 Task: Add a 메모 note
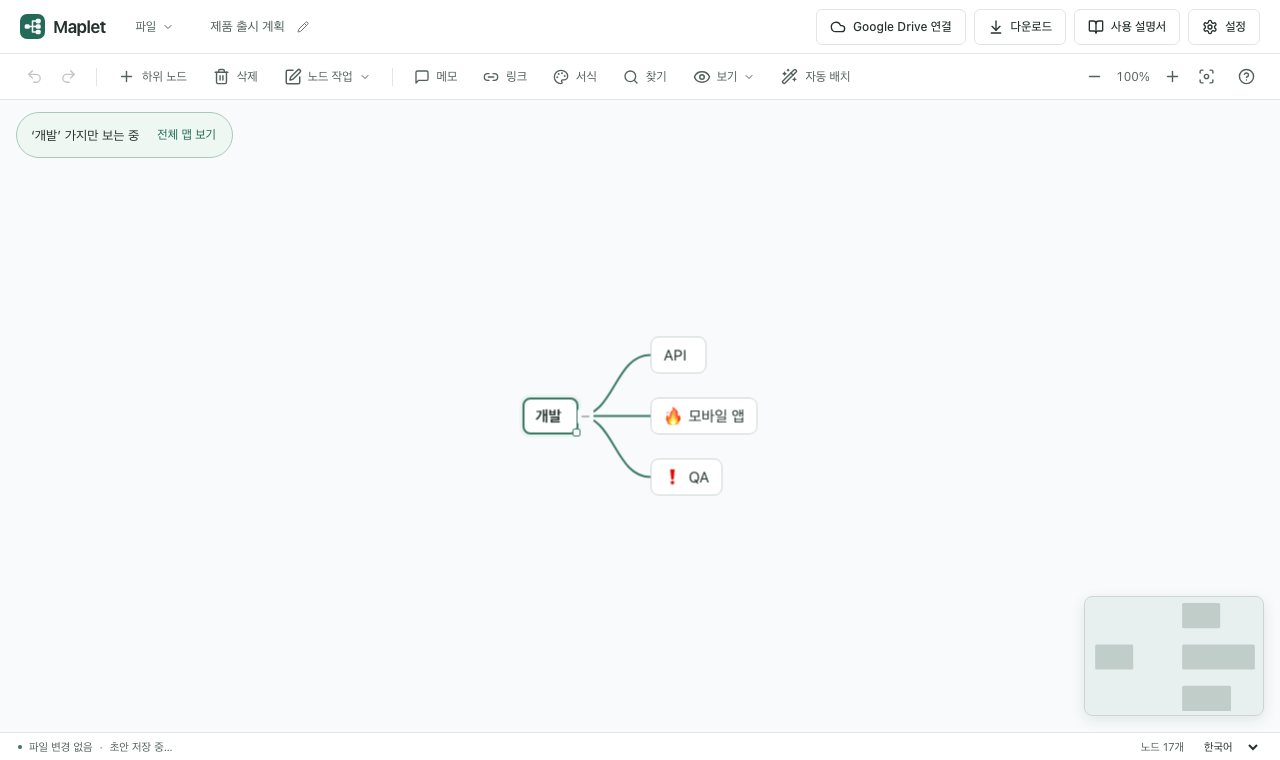[436, 77]
